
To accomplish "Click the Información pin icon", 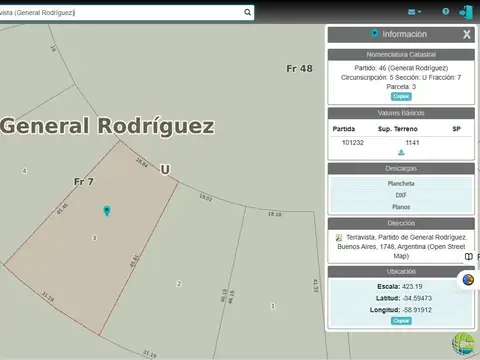I will coord(375,34).
